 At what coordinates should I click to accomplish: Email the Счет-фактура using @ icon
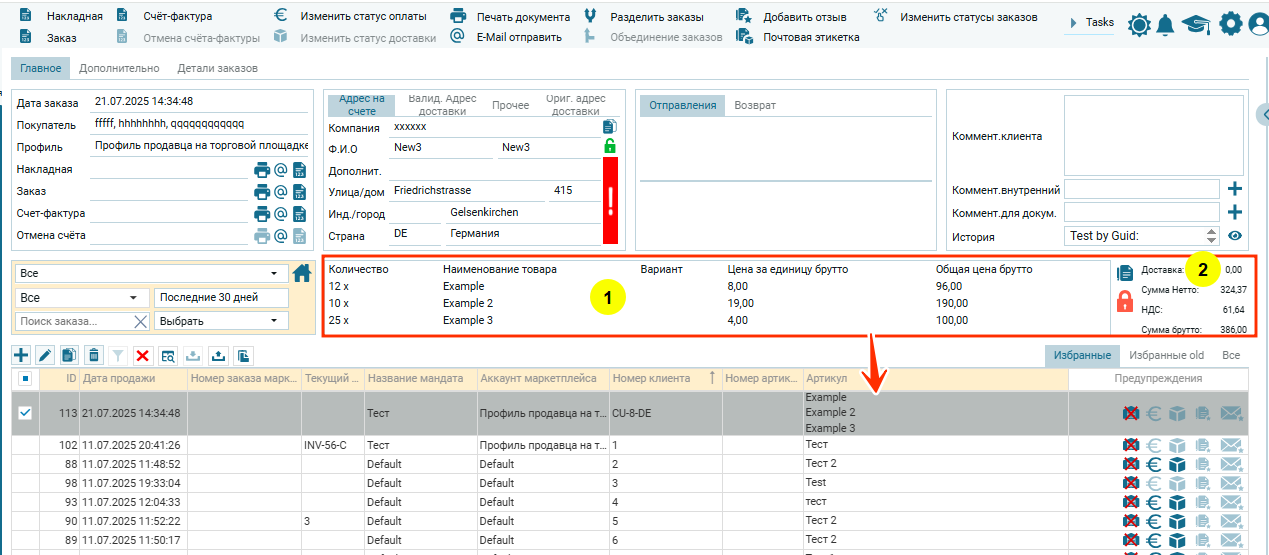click(281, 214)
